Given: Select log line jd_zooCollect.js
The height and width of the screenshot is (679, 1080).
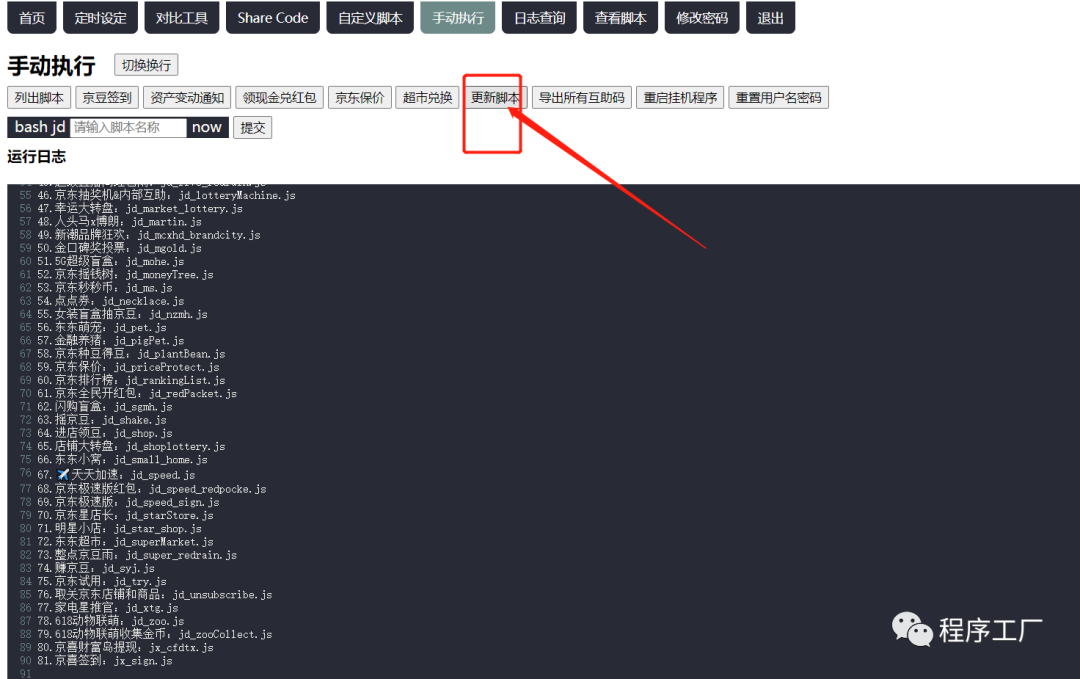Looking at the screenshot, I should click(x=155, y=634).
